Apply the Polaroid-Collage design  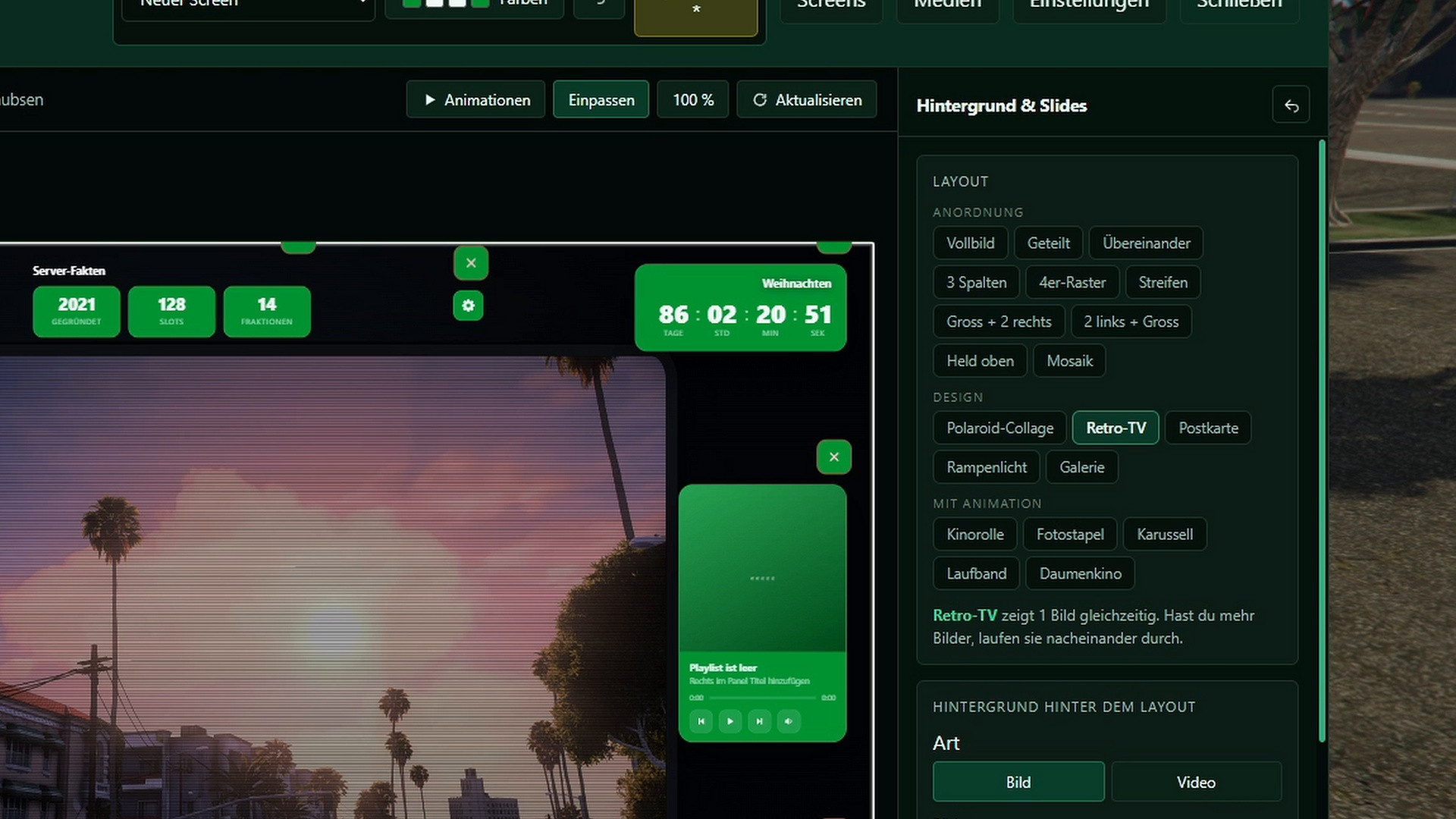pos(1000,428)
